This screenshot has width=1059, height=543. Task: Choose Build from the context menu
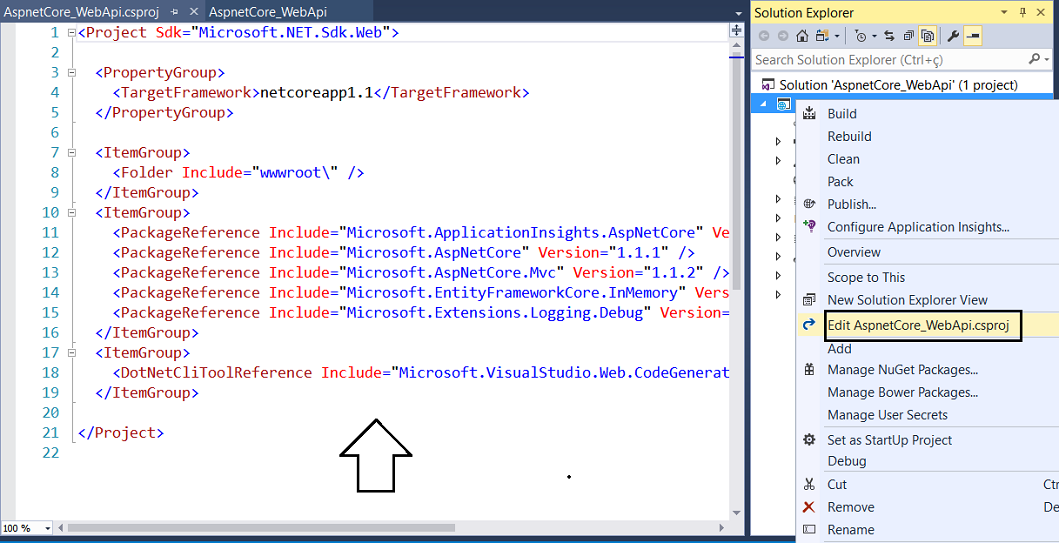[x=842, y=113]
